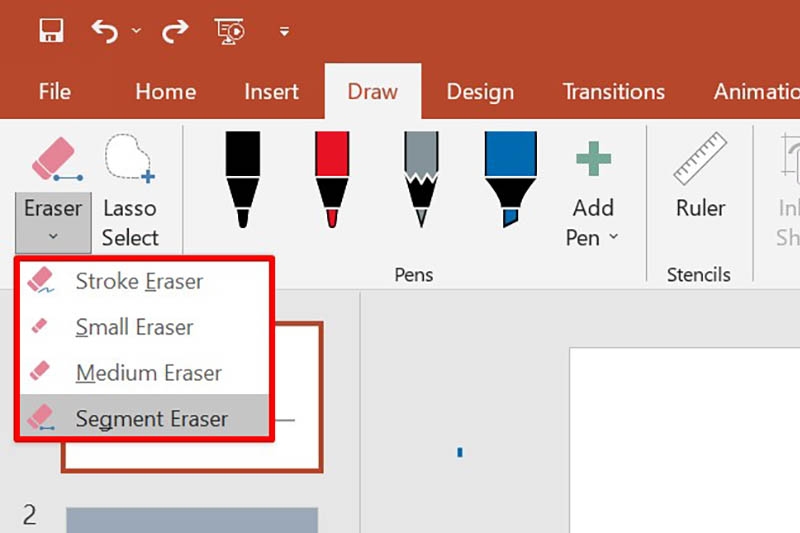Toggle the Ruler stencil
Image resolution: width=800 pixels, height=533 pixels.
point(700,175)
